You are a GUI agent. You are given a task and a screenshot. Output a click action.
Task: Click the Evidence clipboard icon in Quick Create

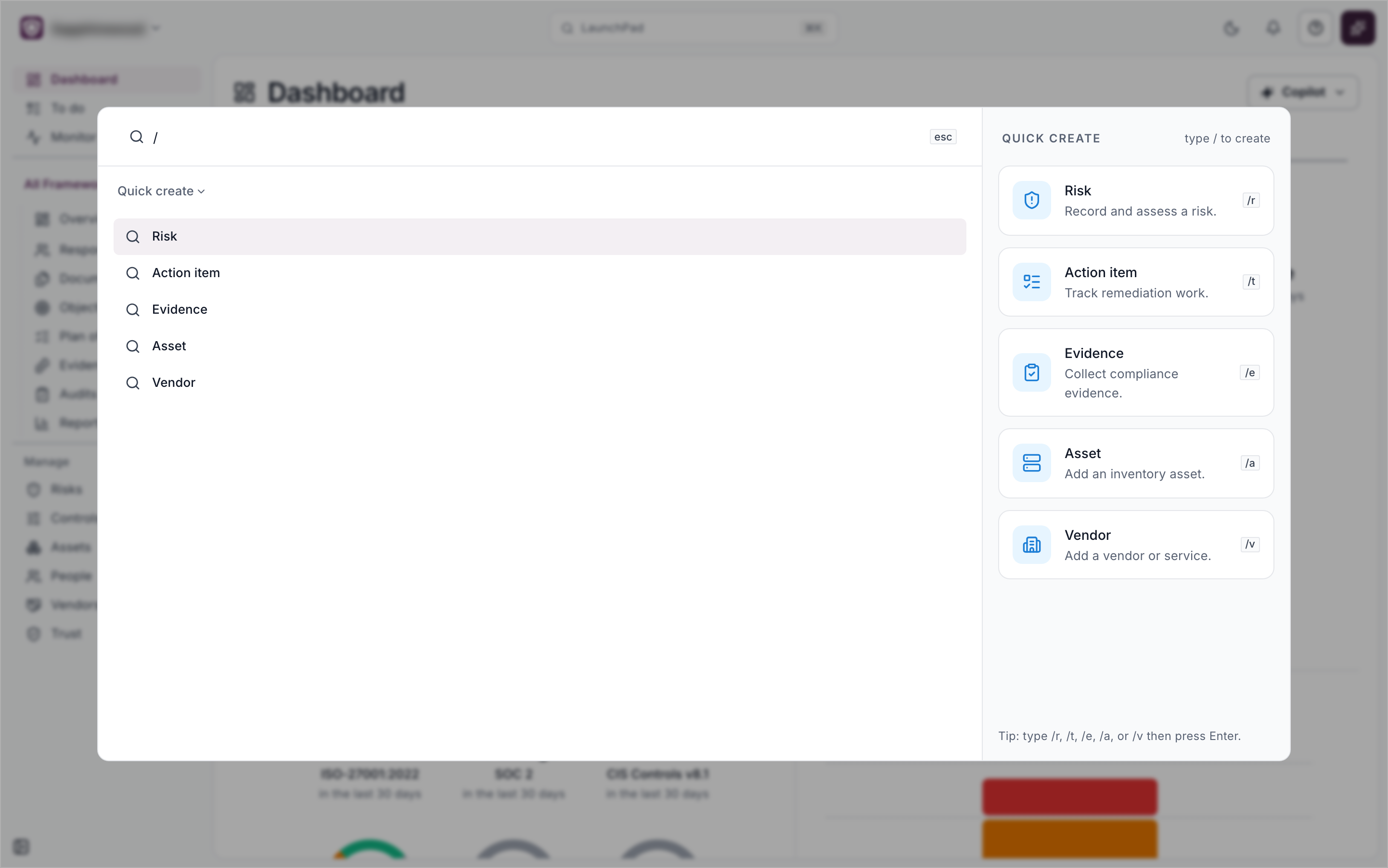point(1031,372)
